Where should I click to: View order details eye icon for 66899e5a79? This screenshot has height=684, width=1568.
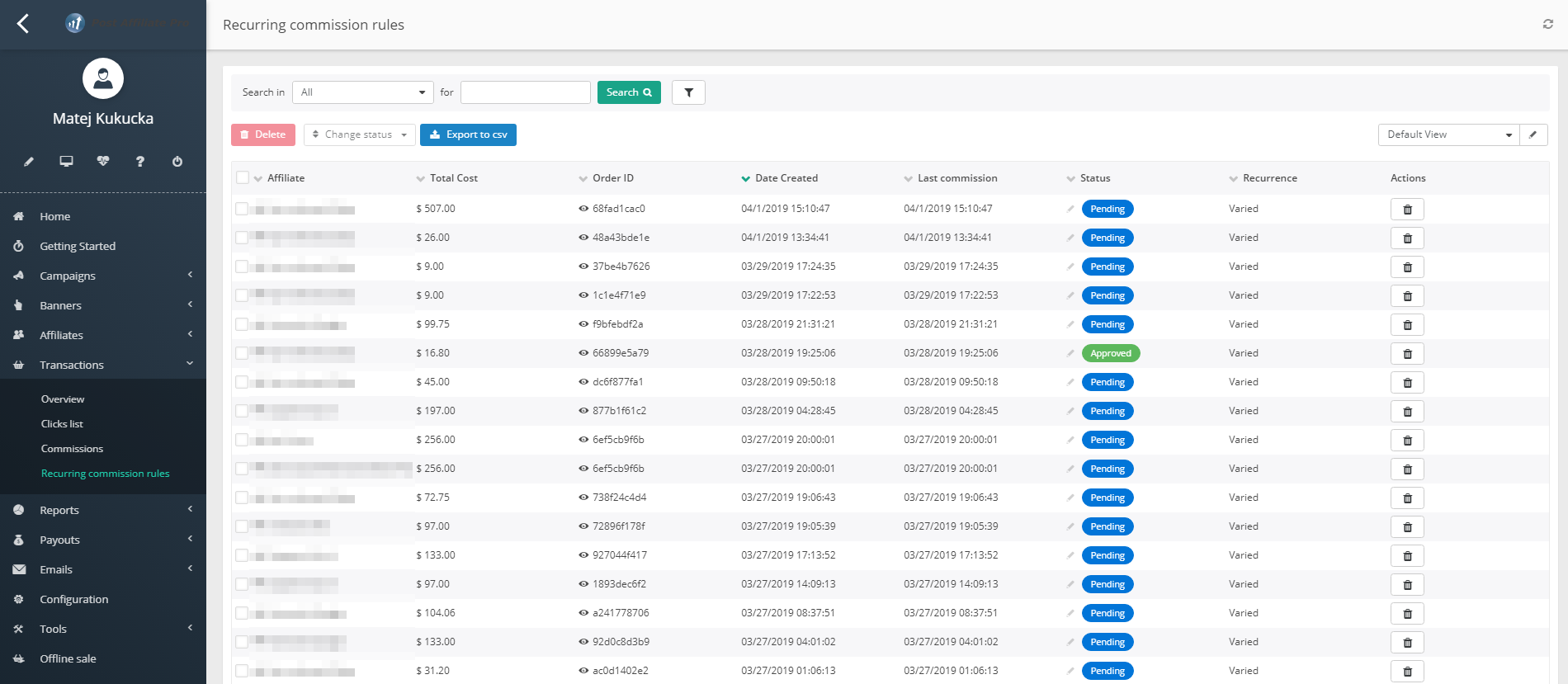pyautogui.click(x=583, y=353)
